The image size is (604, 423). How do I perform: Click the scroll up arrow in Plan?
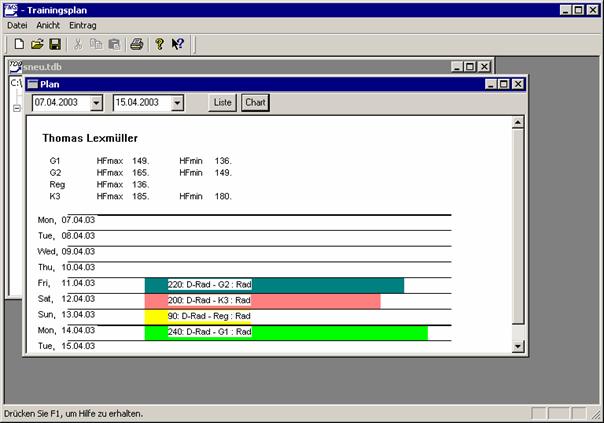point(518,123)
